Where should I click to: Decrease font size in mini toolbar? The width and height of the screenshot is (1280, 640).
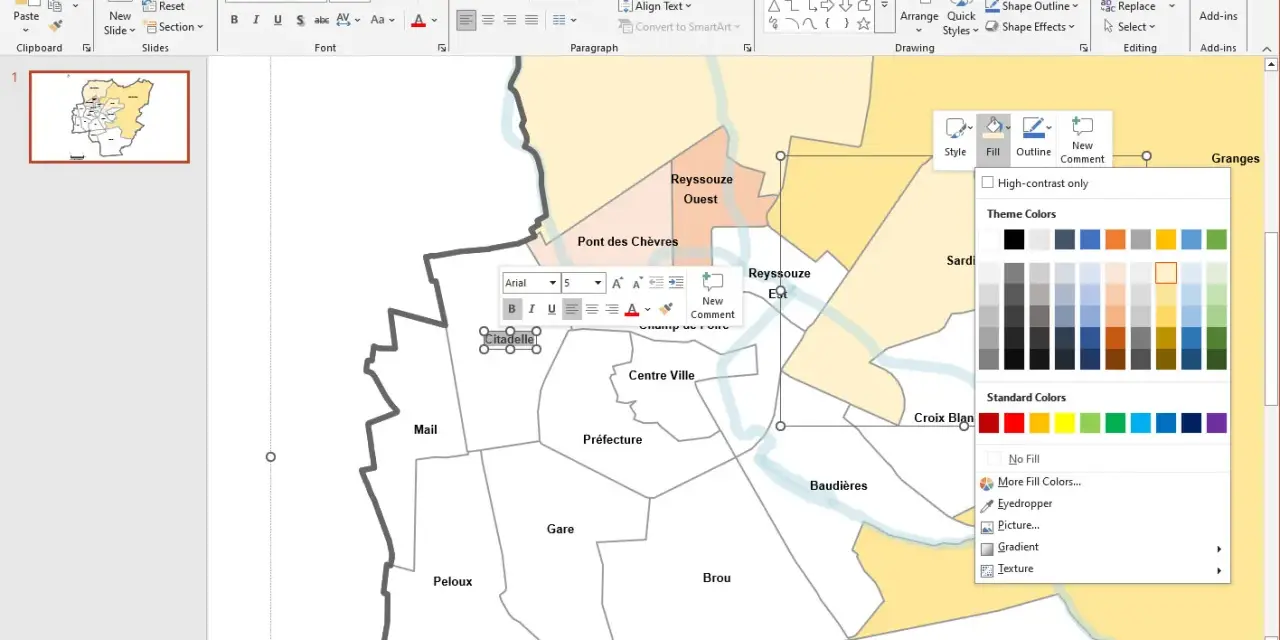tap(637, 283)
